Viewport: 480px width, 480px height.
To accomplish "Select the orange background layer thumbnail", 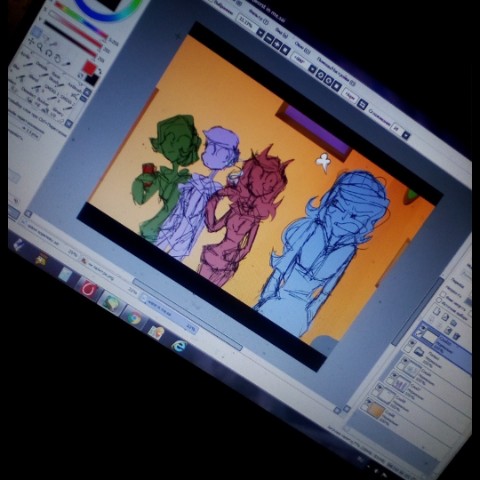I will (376, 410).
